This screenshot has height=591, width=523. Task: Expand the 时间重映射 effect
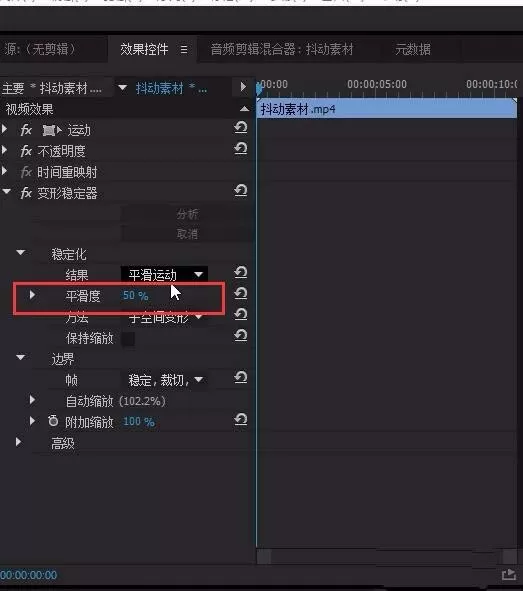pyautogui.click(x=4, y=171)
